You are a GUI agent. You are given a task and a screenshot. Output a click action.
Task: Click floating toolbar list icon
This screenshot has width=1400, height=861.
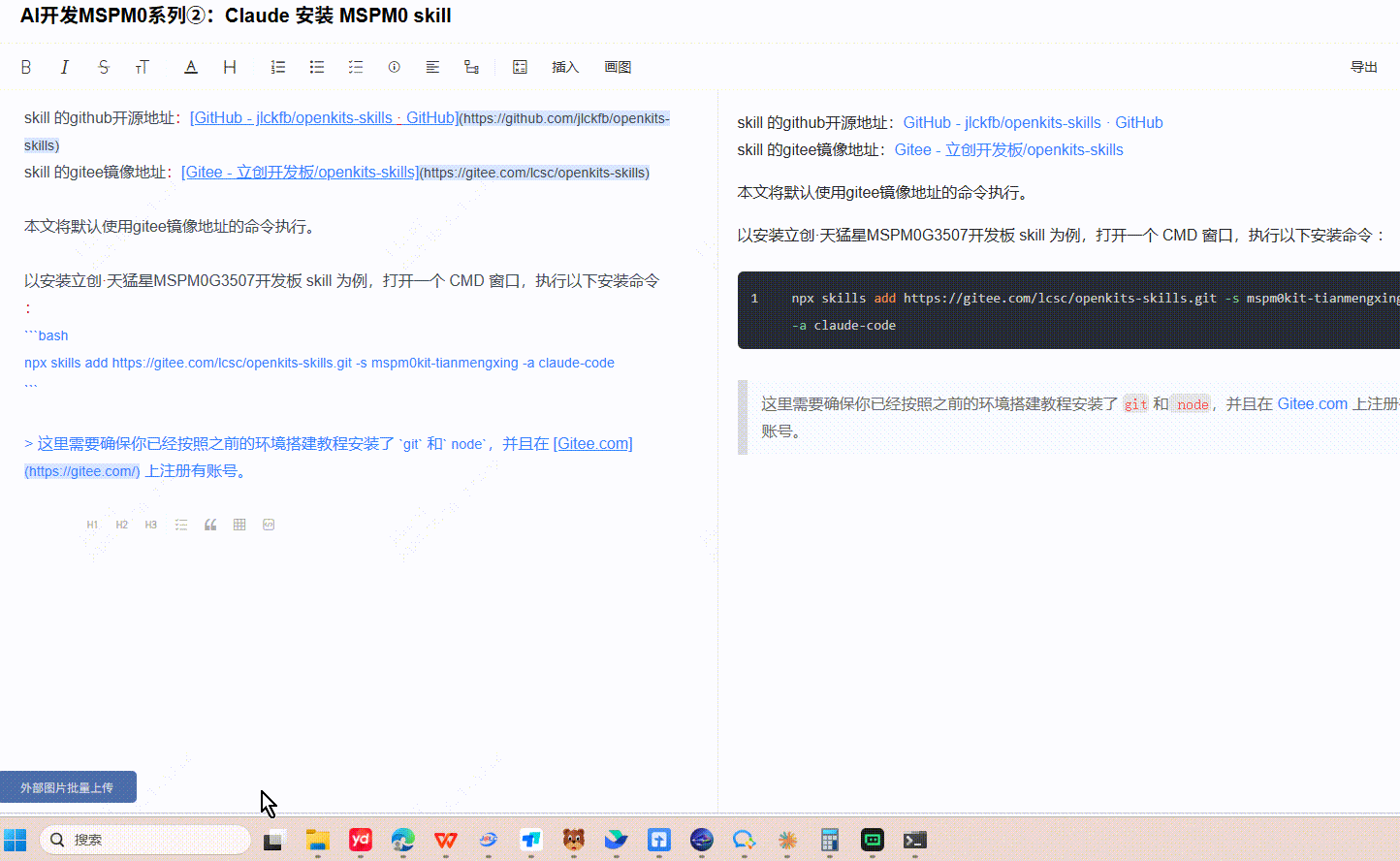[181, 525]
